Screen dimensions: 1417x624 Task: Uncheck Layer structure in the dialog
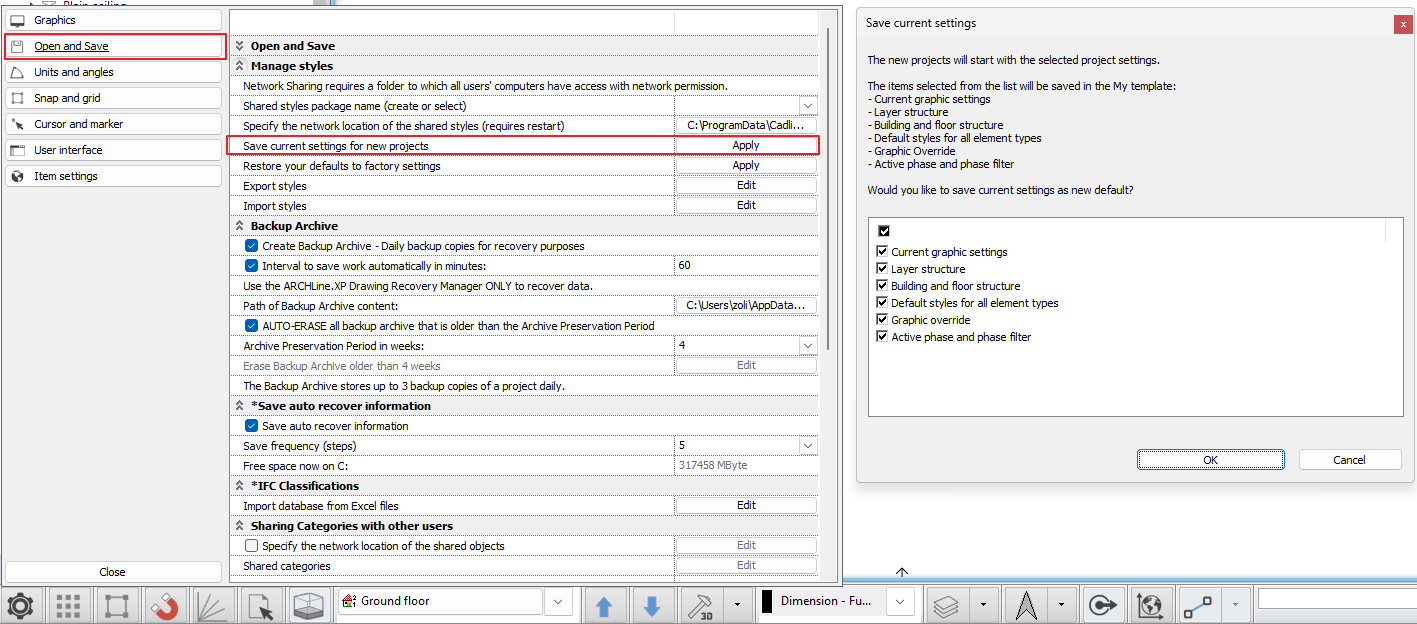click(882, 269)
